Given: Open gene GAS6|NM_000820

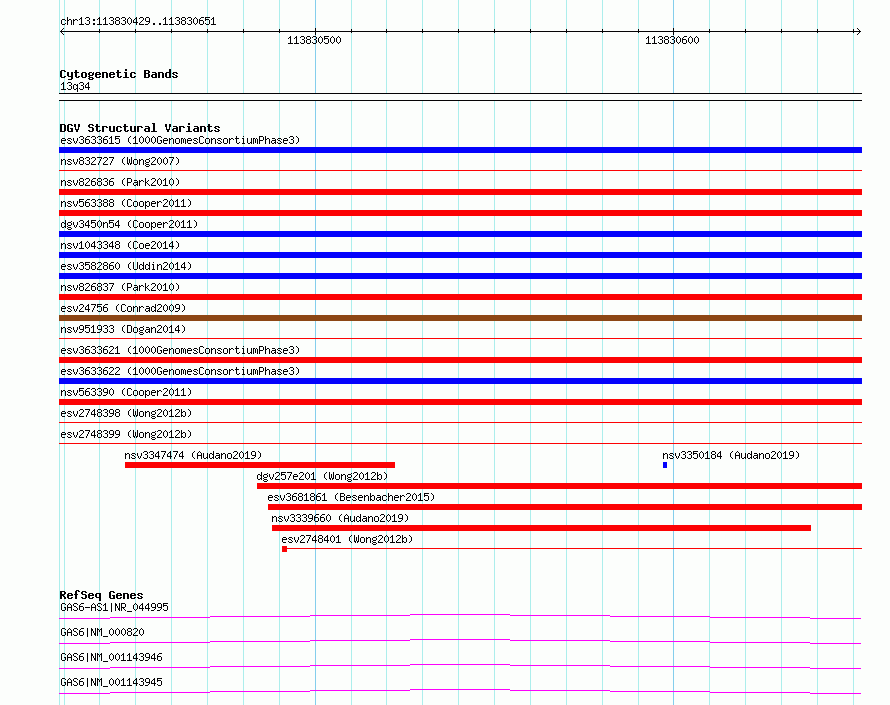Looking at the screenshot, I should (102, 632).
